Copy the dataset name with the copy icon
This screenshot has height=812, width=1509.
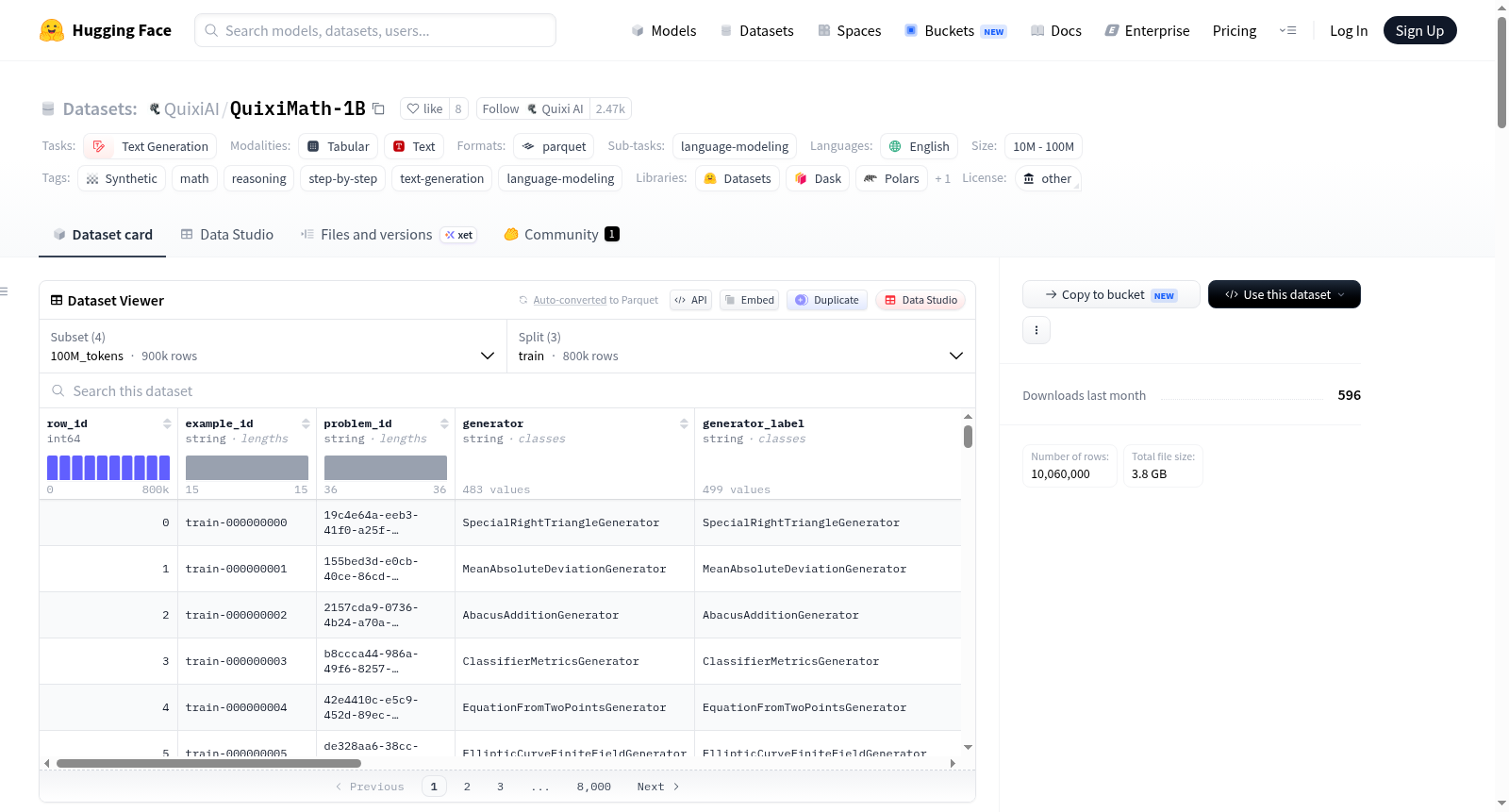point(378,108)
